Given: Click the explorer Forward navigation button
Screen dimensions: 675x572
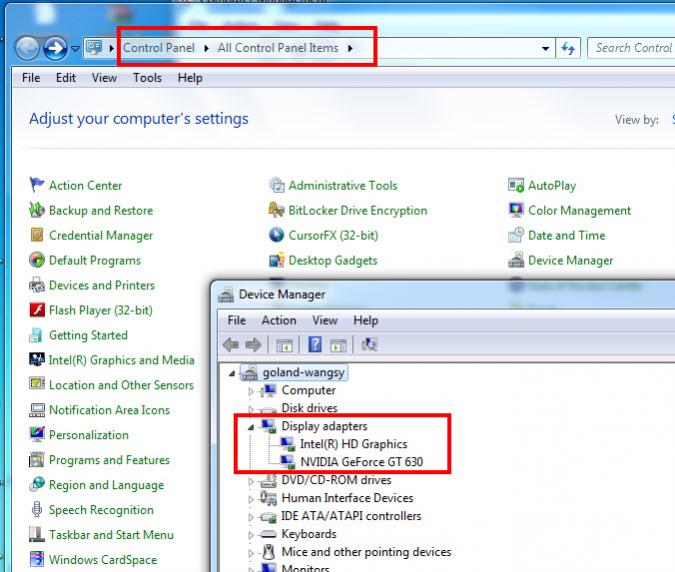Looking at the screenshot, I should click(x=55, y=48).
